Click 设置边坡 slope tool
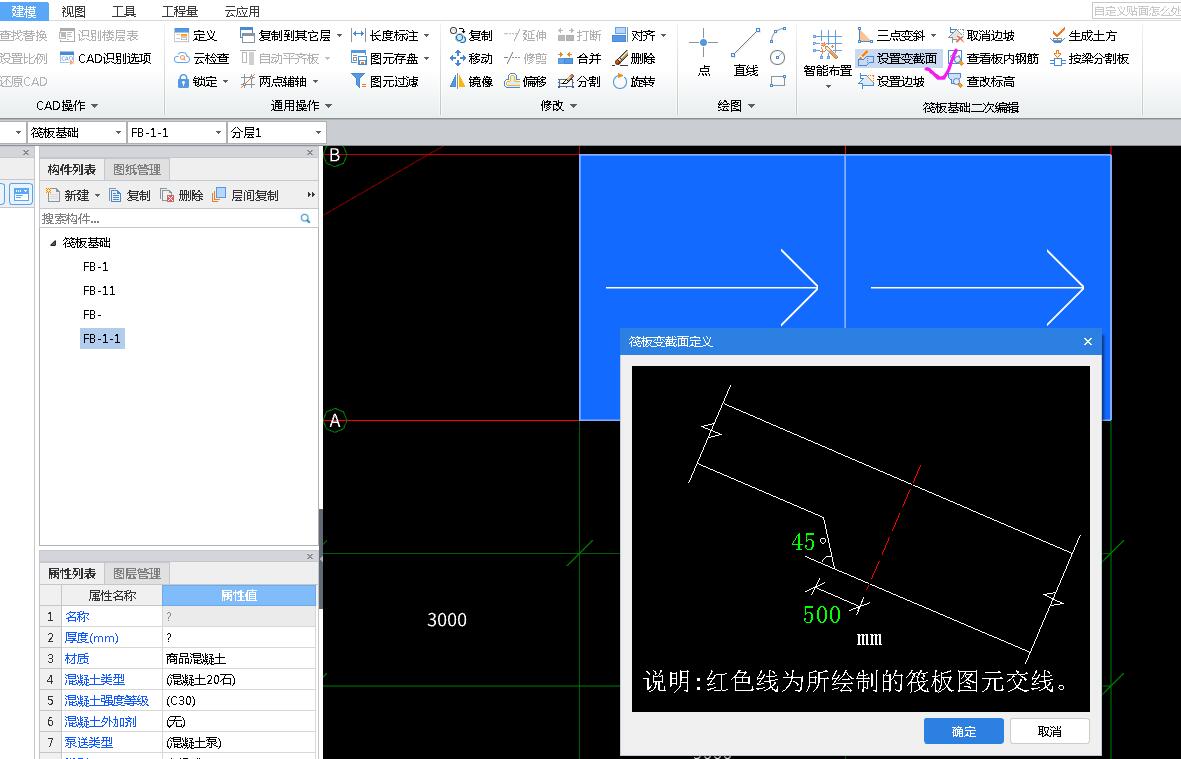 [892, 81]
